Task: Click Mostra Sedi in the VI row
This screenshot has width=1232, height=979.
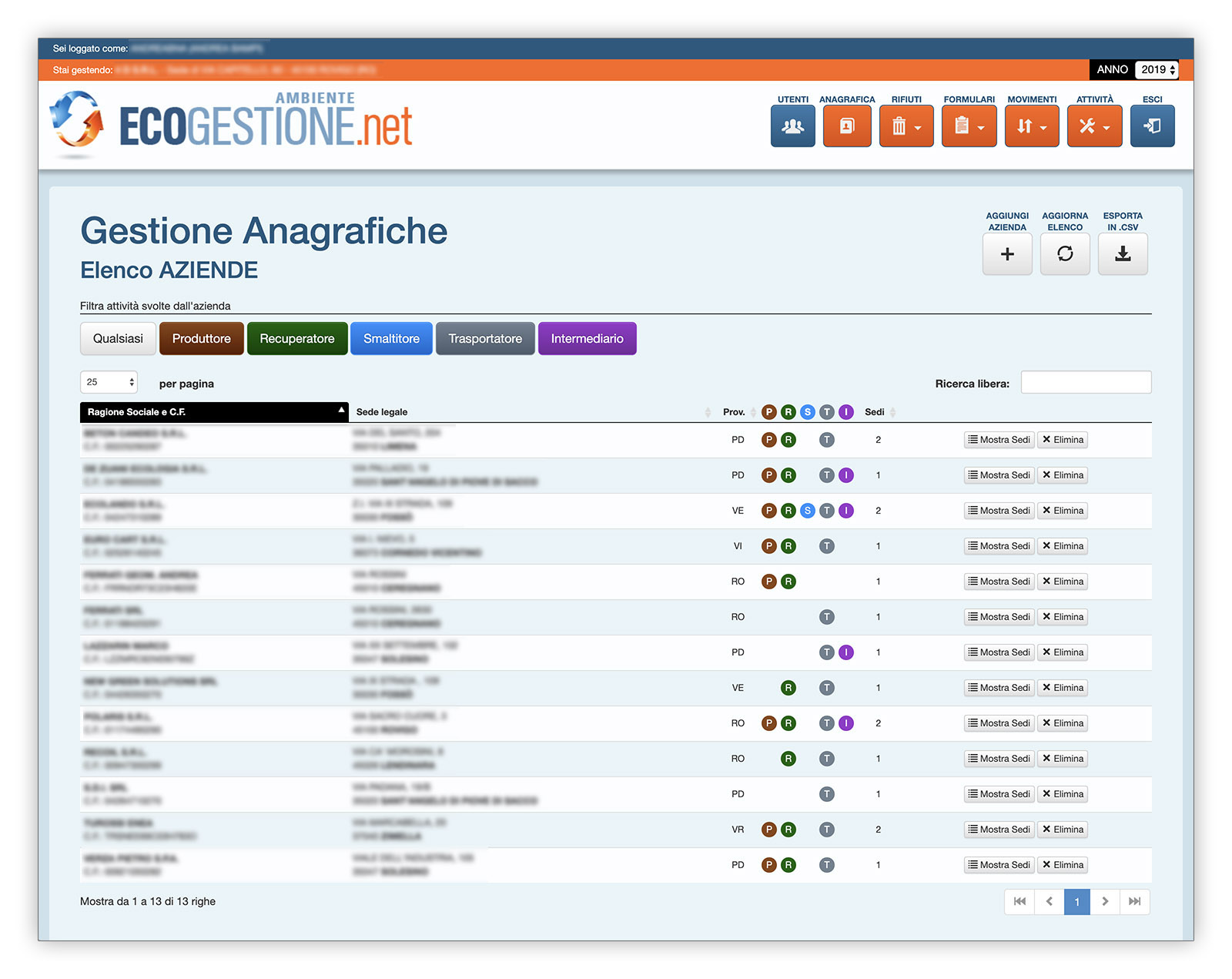Action: [999, 546]
